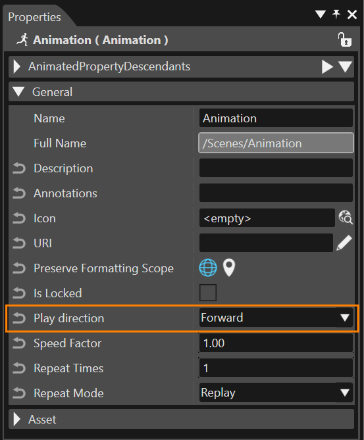Reset the Speed Factor with its revert arrow

coord(19,343)
